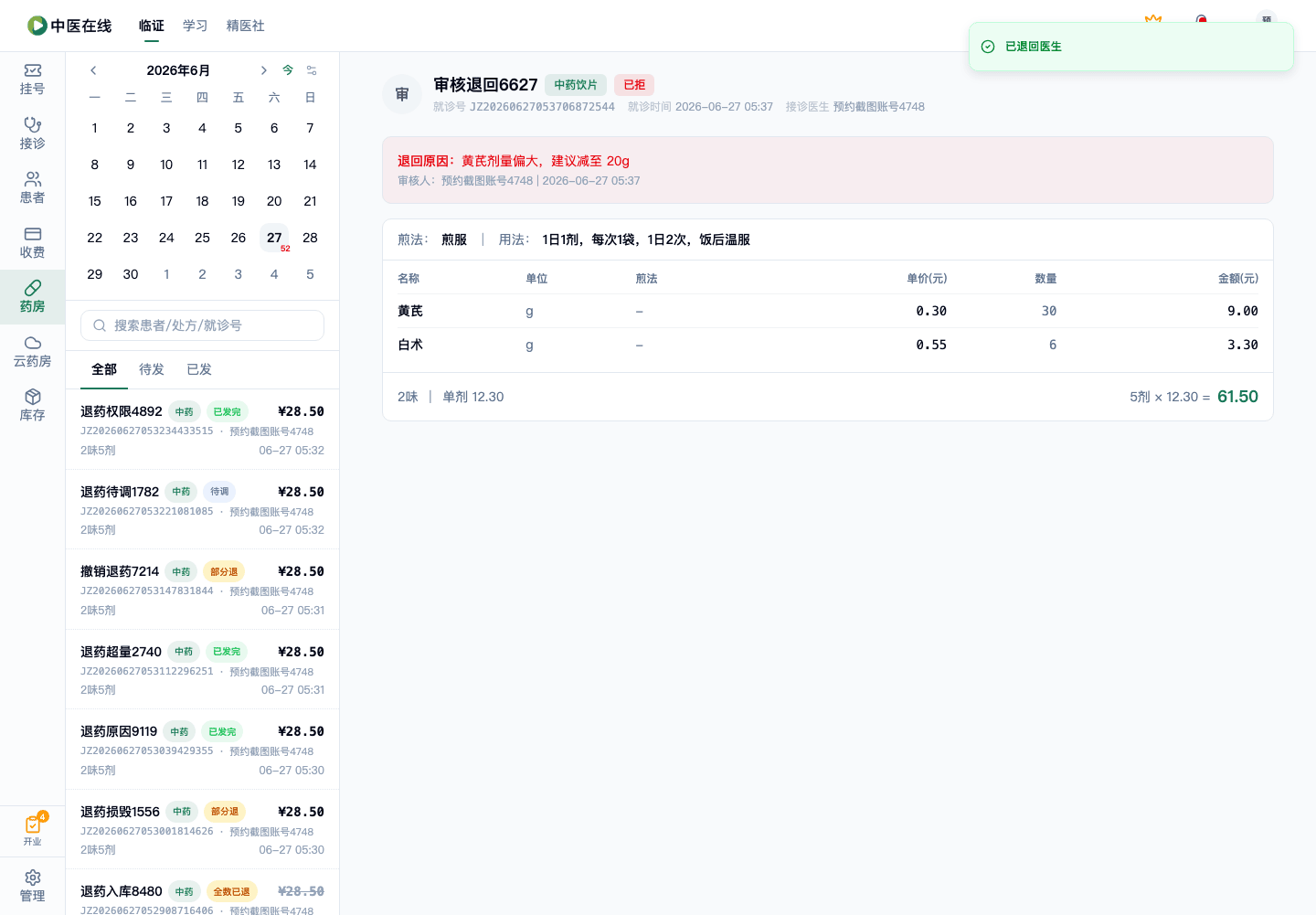The height and width of the screenshot is (915, 1316).
Task: Open the 患者 patients sidebar icon
Action: click(x=32, y=188)
